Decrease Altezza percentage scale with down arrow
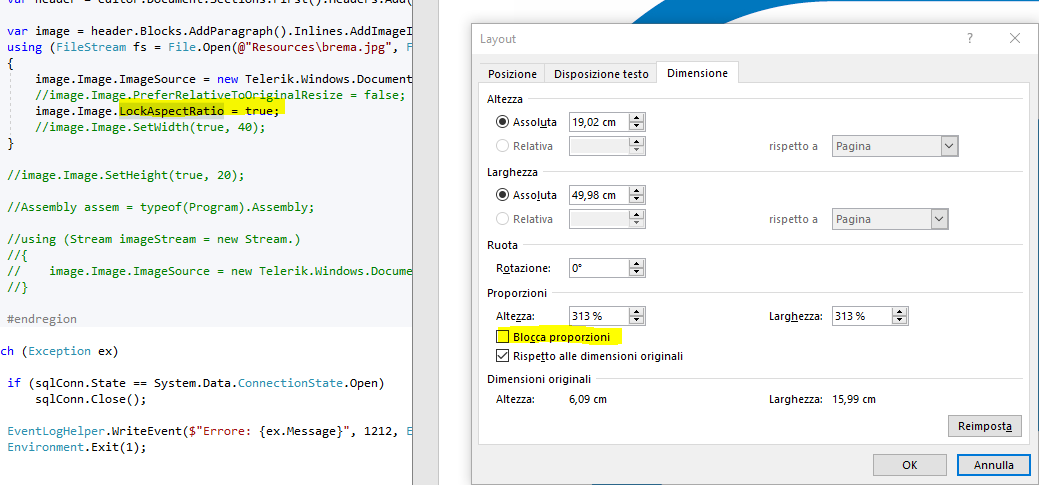The height and width of the screenshot is (485, 1039). tap(636, 321)
